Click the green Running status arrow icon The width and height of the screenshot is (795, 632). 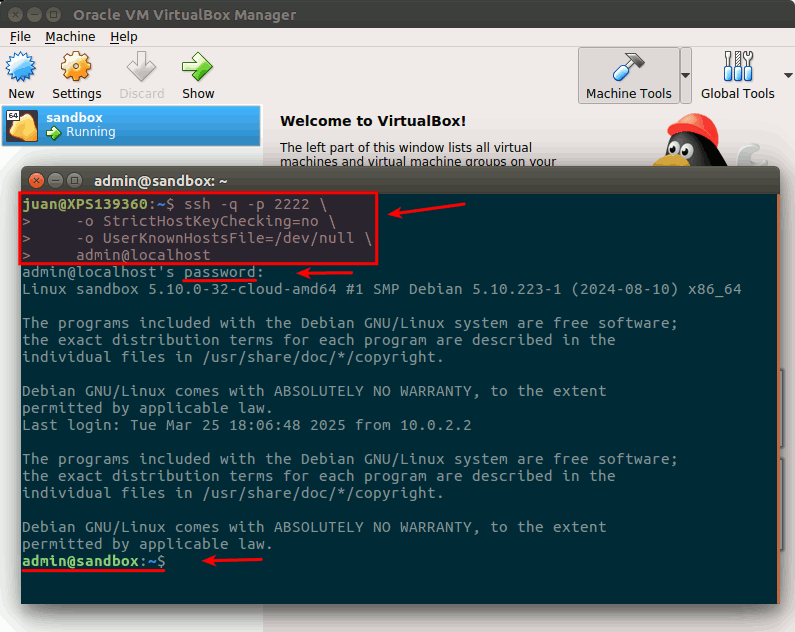[53, 133]
